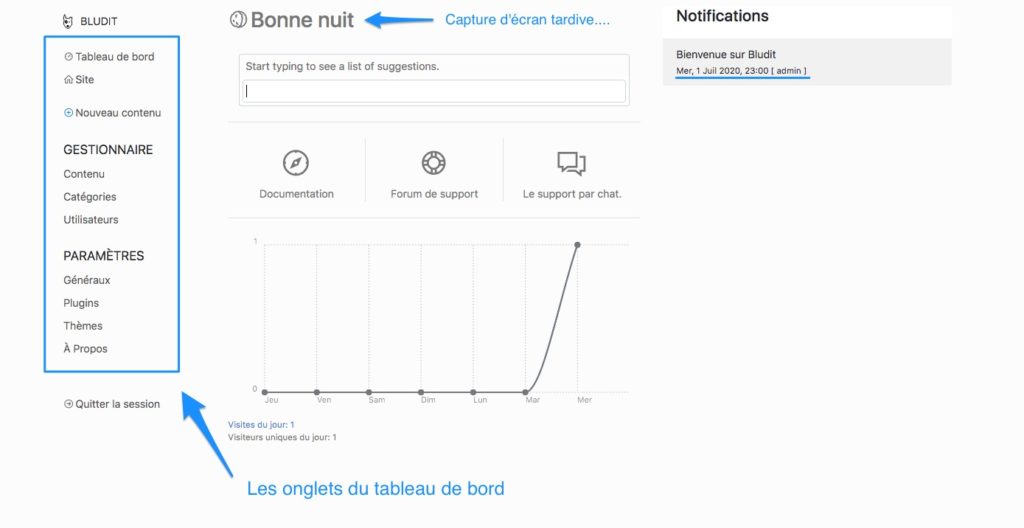The height and width of the screenshot is (528, 1024).
Task: Click the support par chat bubbles icon
Action: (x=571, y=163)
